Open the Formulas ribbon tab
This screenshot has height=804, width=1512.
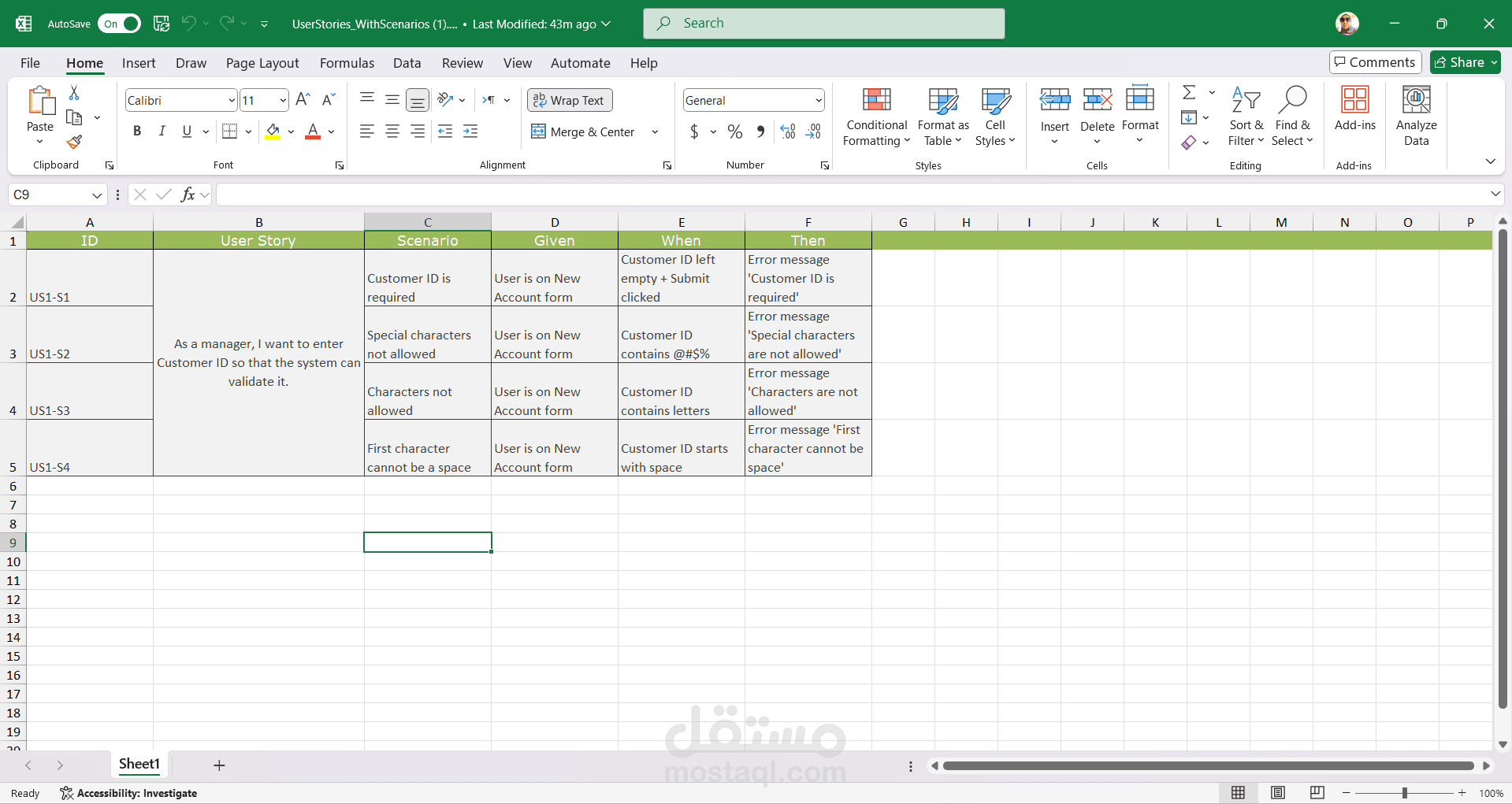(347, 63)
